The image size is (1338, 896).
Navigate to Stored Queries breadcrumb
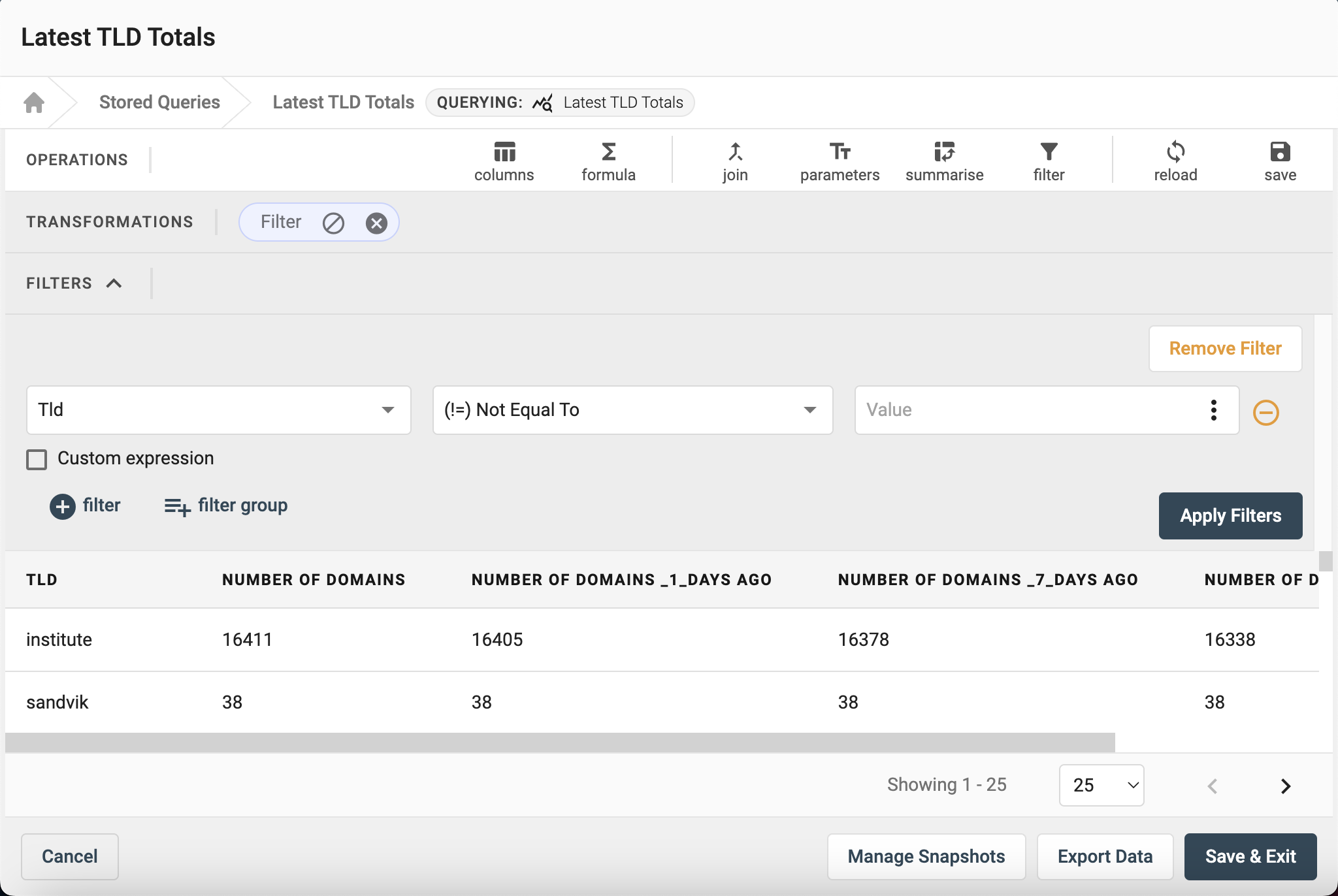159,103
